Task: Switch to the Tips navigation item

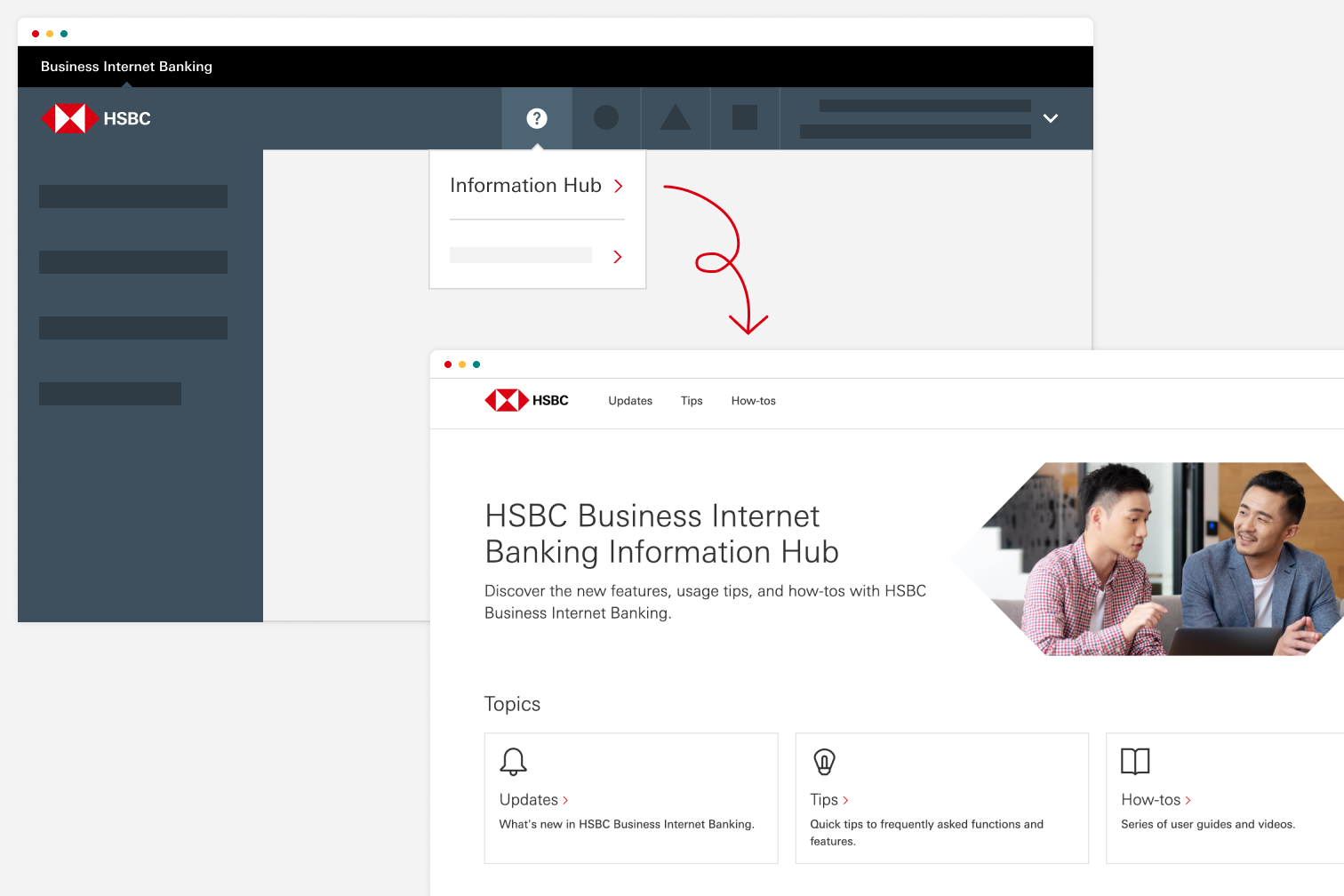Action: coord(692,400)
